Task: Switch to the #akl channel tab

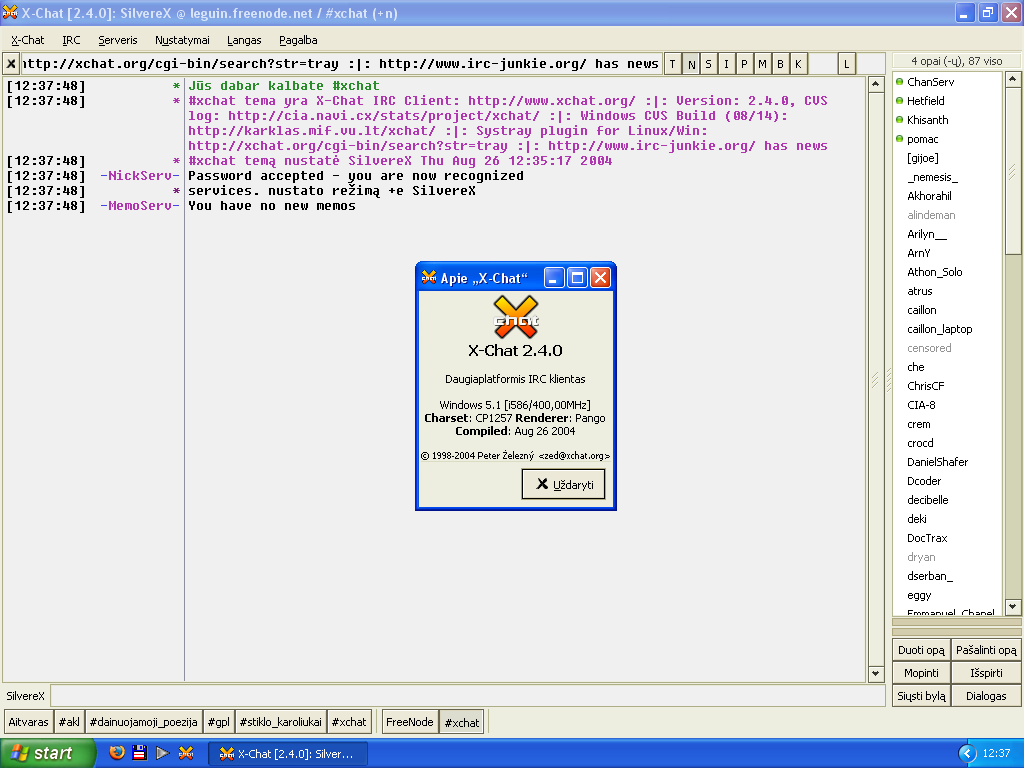Action: (69, 722)
